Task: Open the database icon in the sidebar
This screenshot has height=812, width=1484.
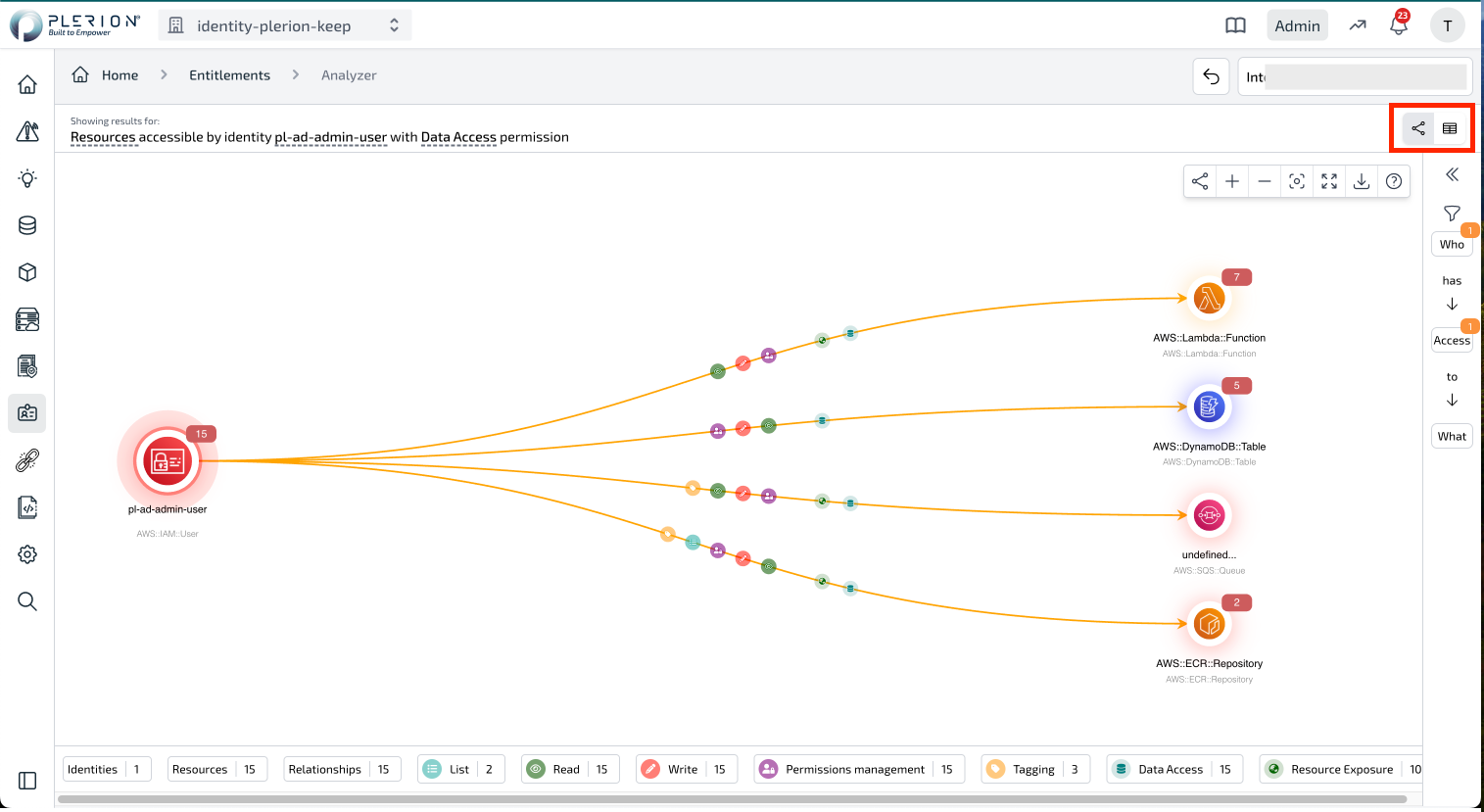Action: point(27,225)
